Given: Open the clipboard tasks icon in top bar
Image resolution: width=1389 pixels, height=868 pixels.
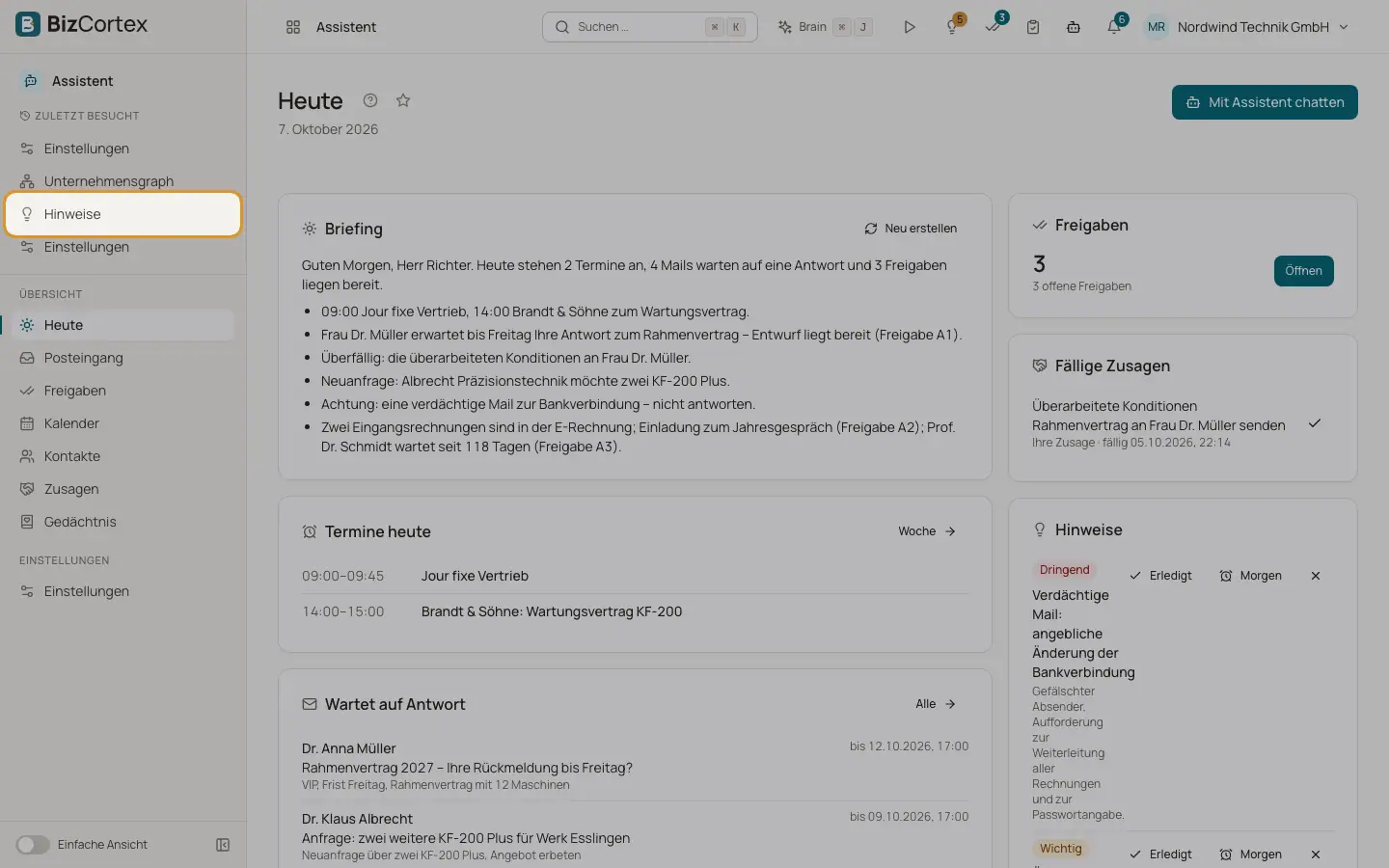Looking at the screenshot, I should (1033, 27).
